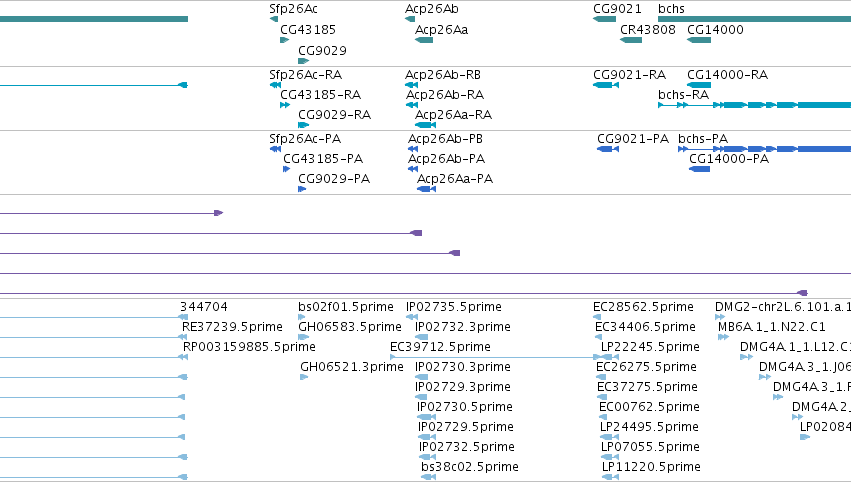Image resolution: width=851 pixels, height=482 pixels.
Task: Click the CG43185-PA protein feature arrow
Action: click(x=287, y=169)
